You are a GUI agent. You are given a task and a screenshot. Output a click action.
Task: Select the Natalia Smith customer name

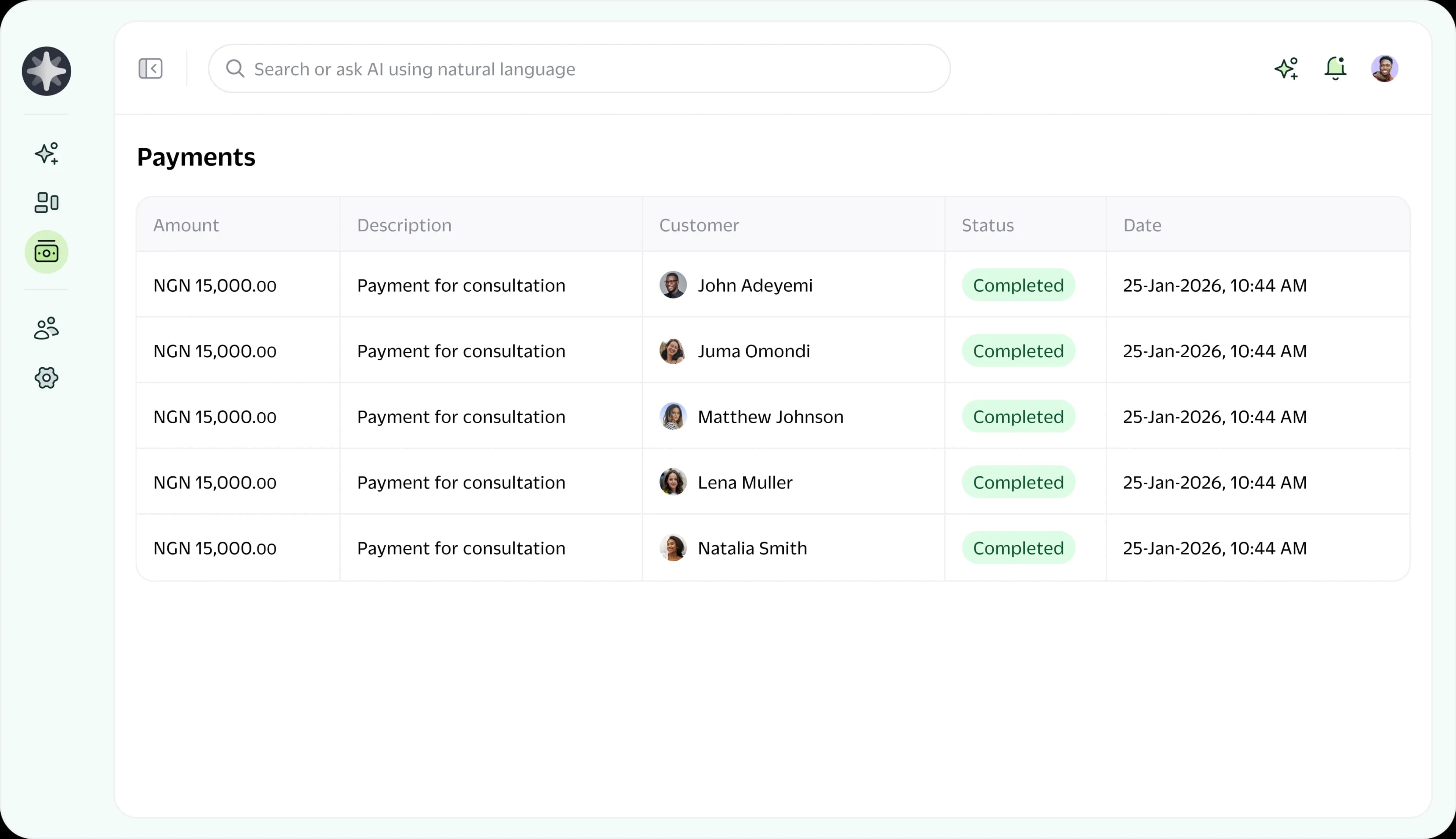[752, 548]
